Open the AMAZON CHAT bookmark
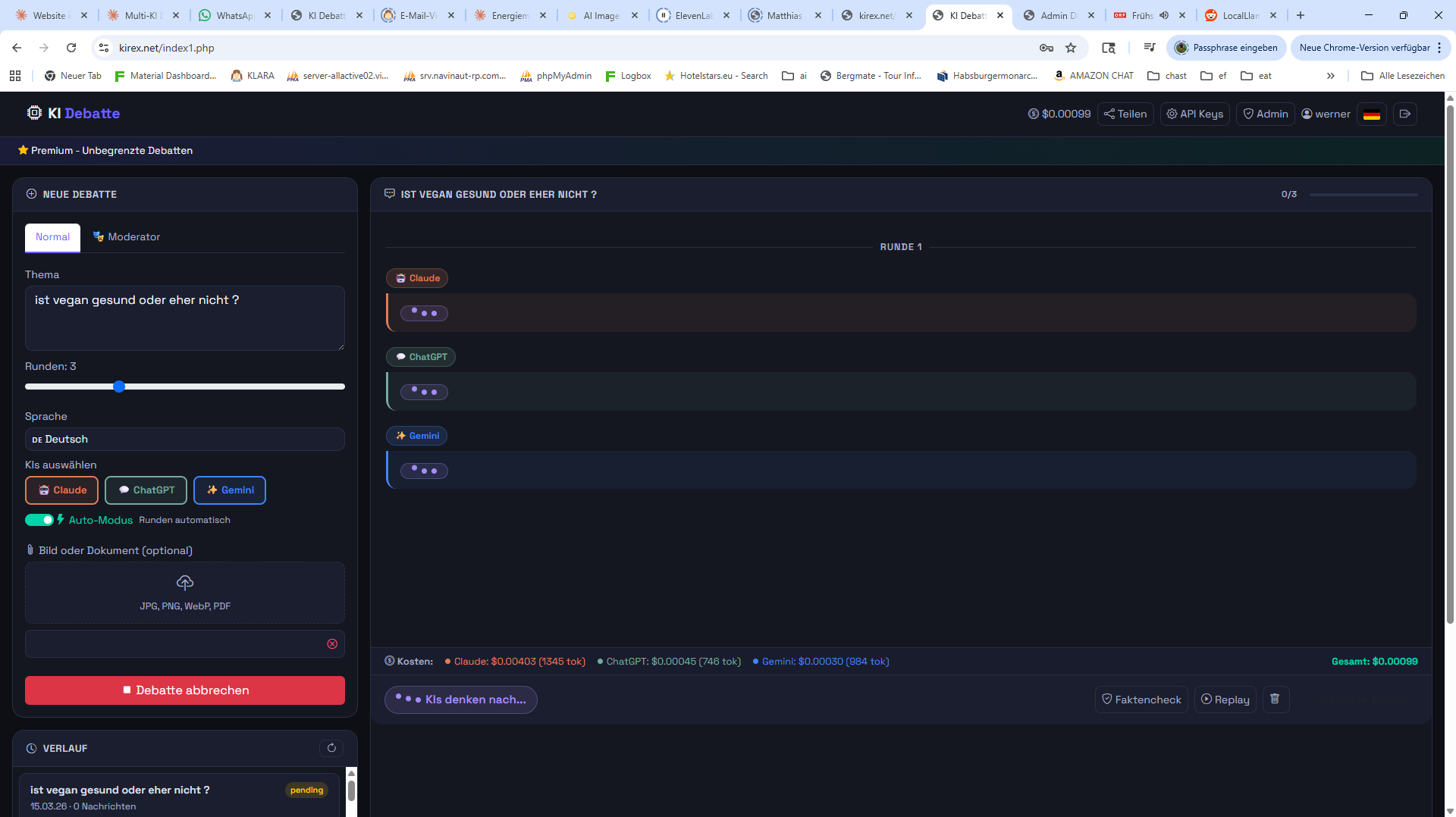Image resolution: width=1456 pixels, height=817 pixels. (1094, 76)
